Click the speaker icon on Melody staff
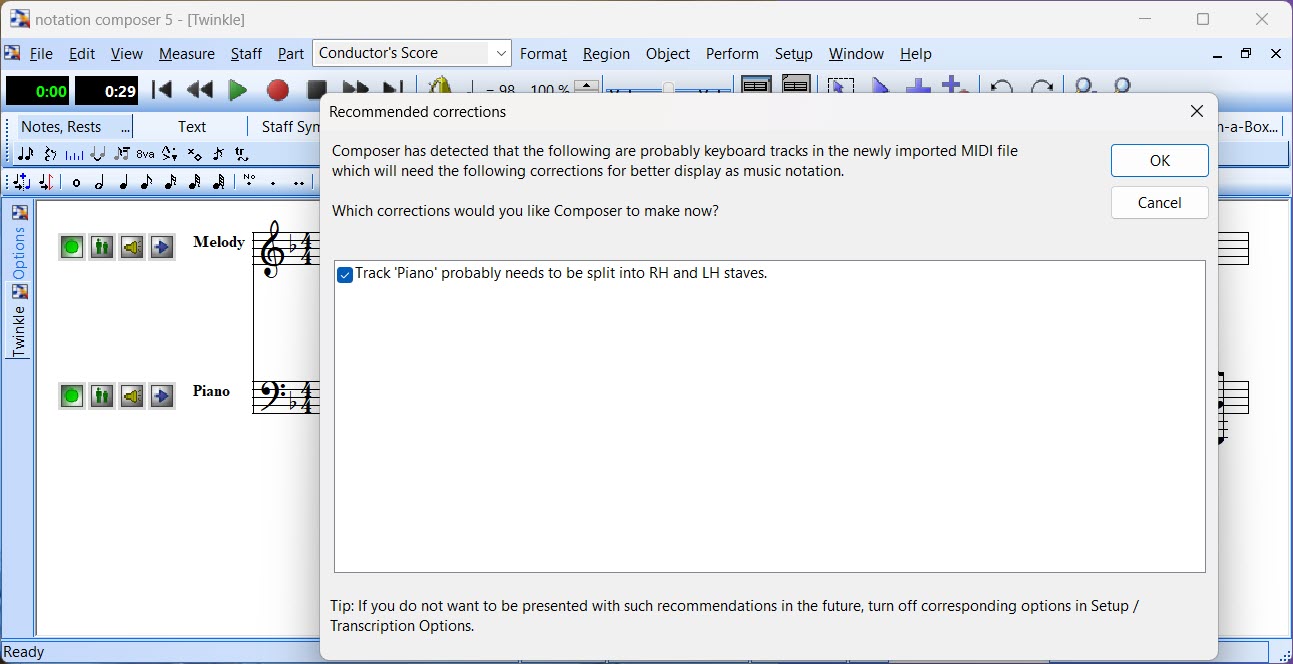This screenshot has height=664, width=1293. click(x=132, y=247)
